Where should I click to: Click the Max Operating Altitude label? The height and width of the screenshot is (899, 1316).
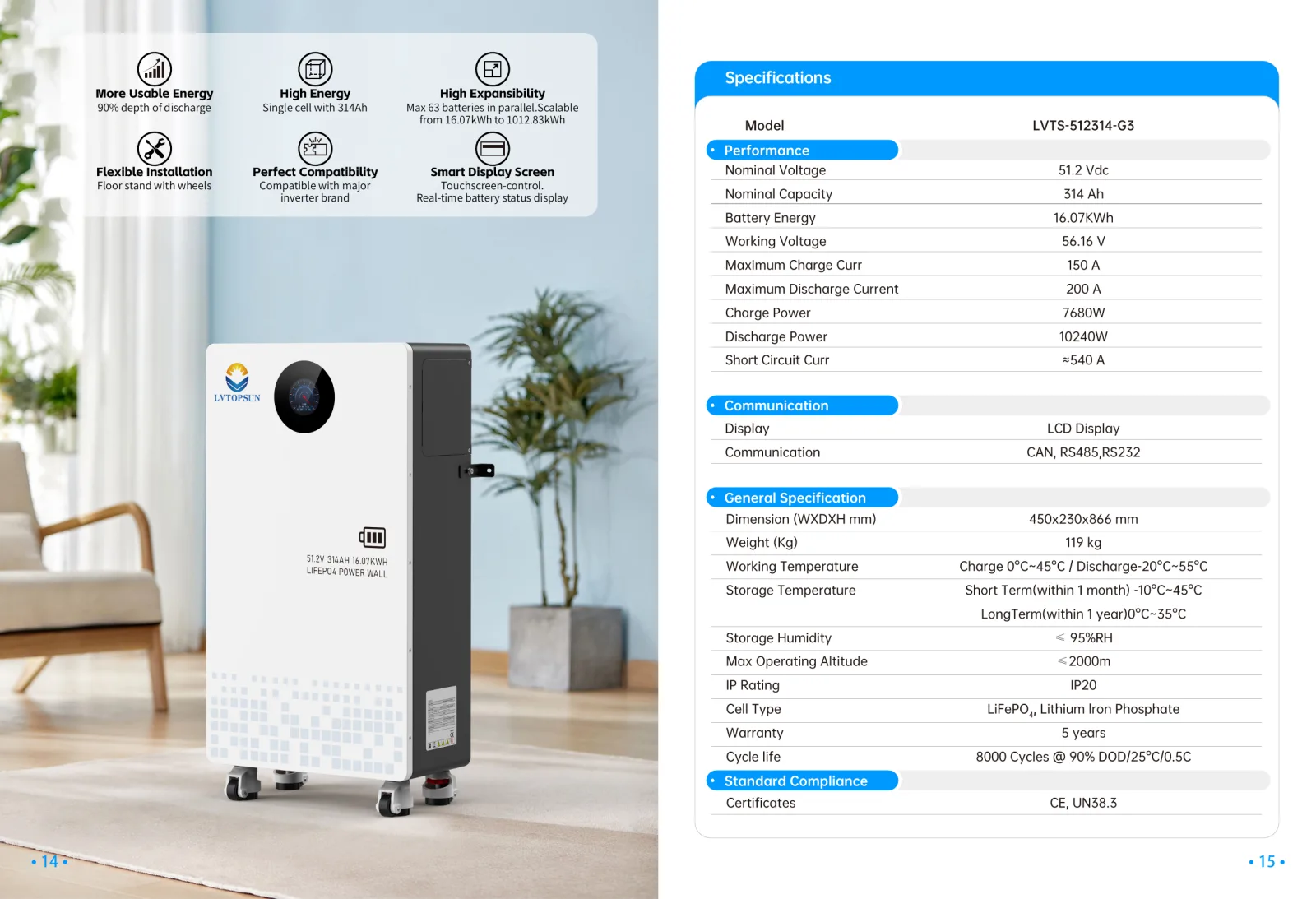(796, 661)
